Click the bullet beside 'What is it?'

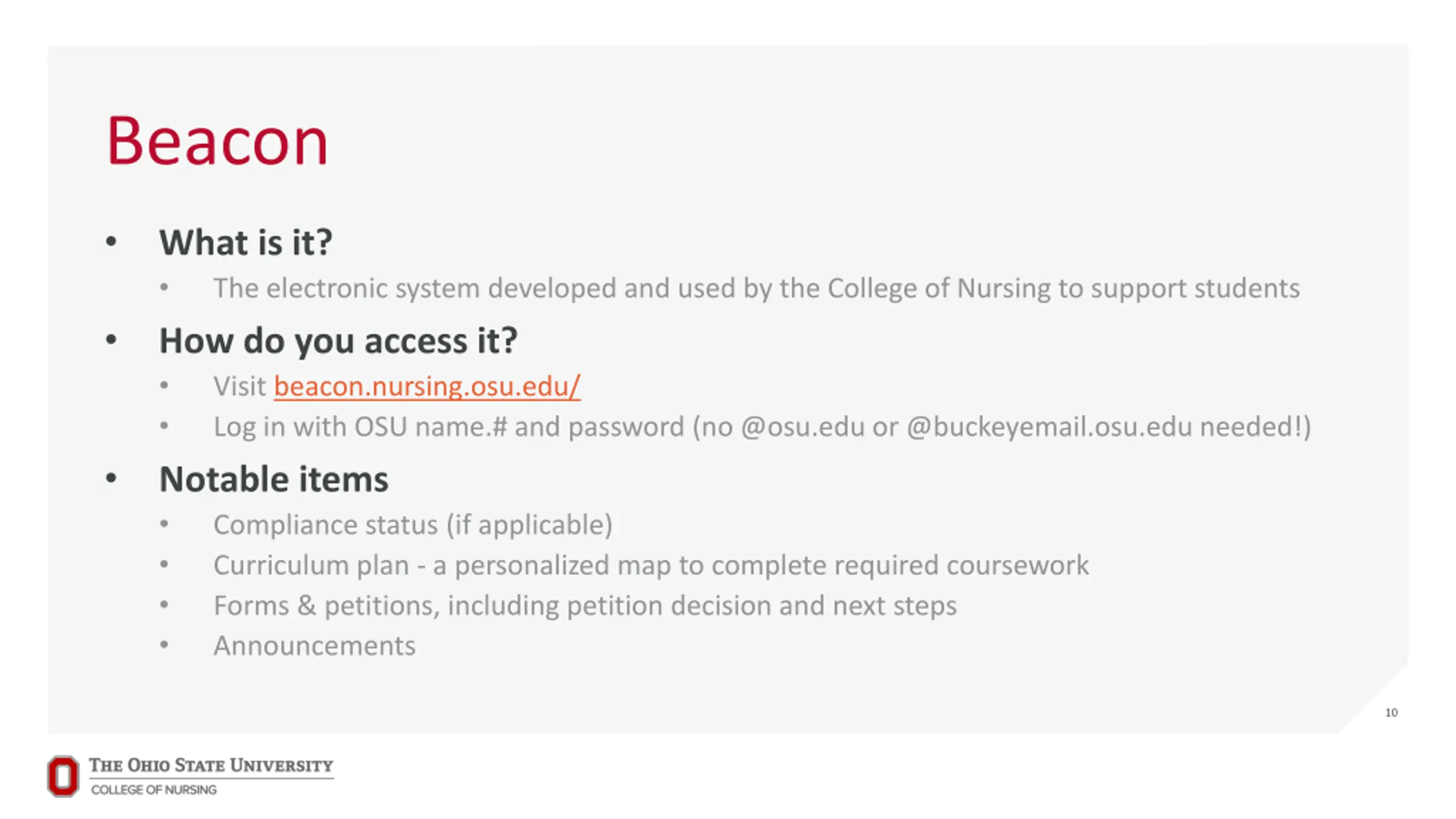pyautogui.click(x=111, y=242)
